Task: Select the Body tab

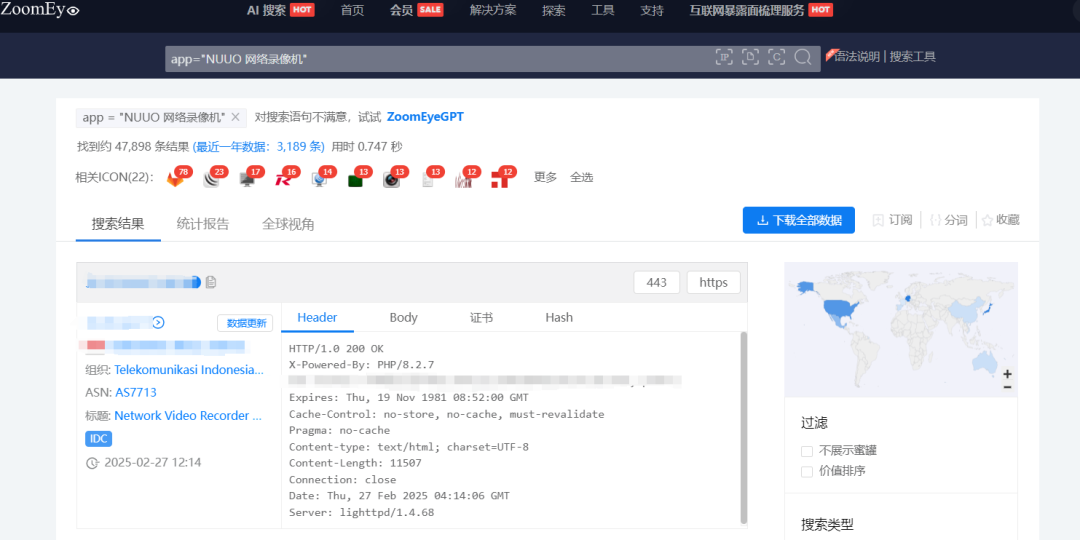Action: [x=404, y=318]
